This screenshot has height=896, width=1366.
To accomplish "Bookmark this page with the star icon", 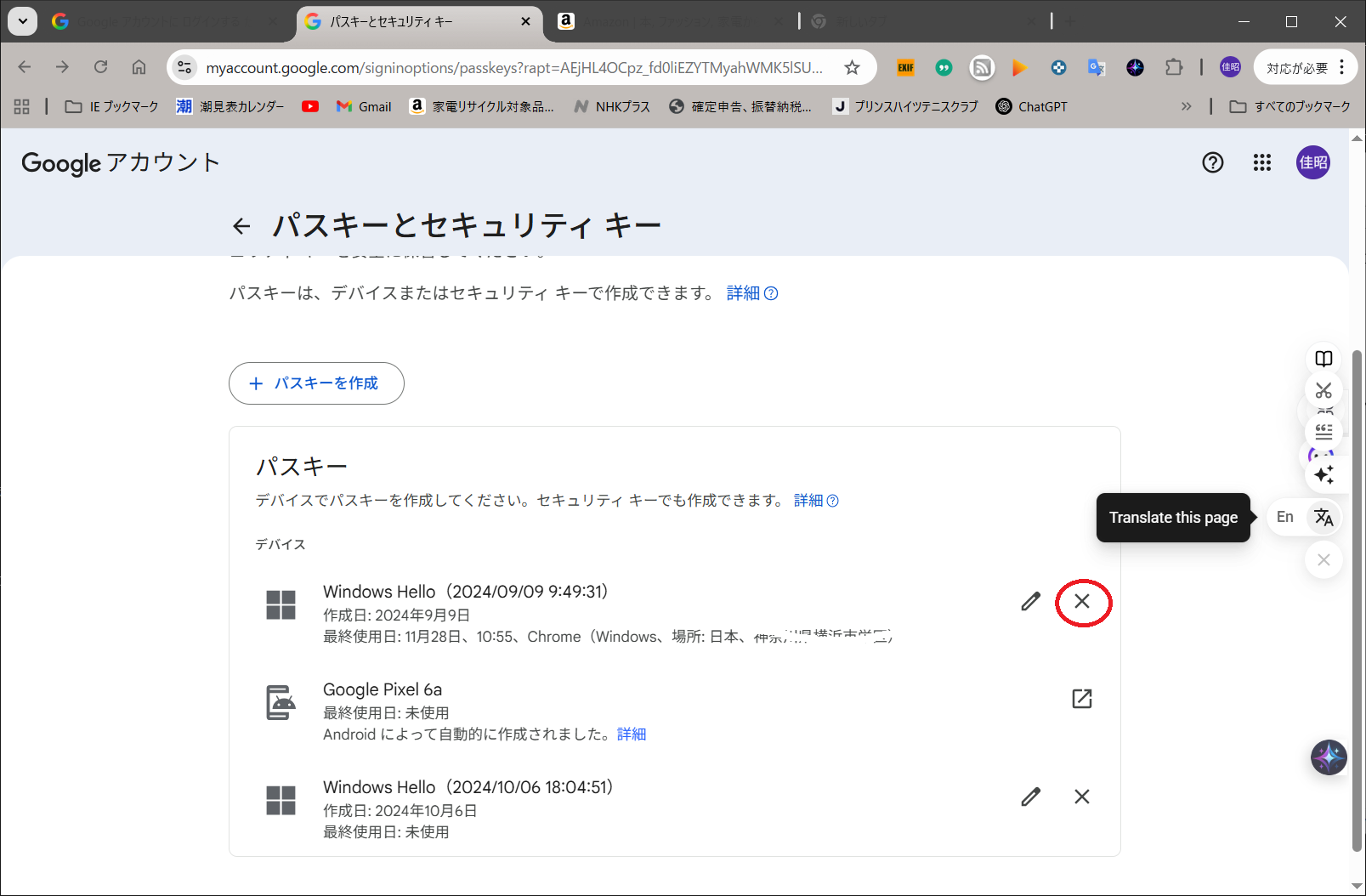I will click(852, 68).
